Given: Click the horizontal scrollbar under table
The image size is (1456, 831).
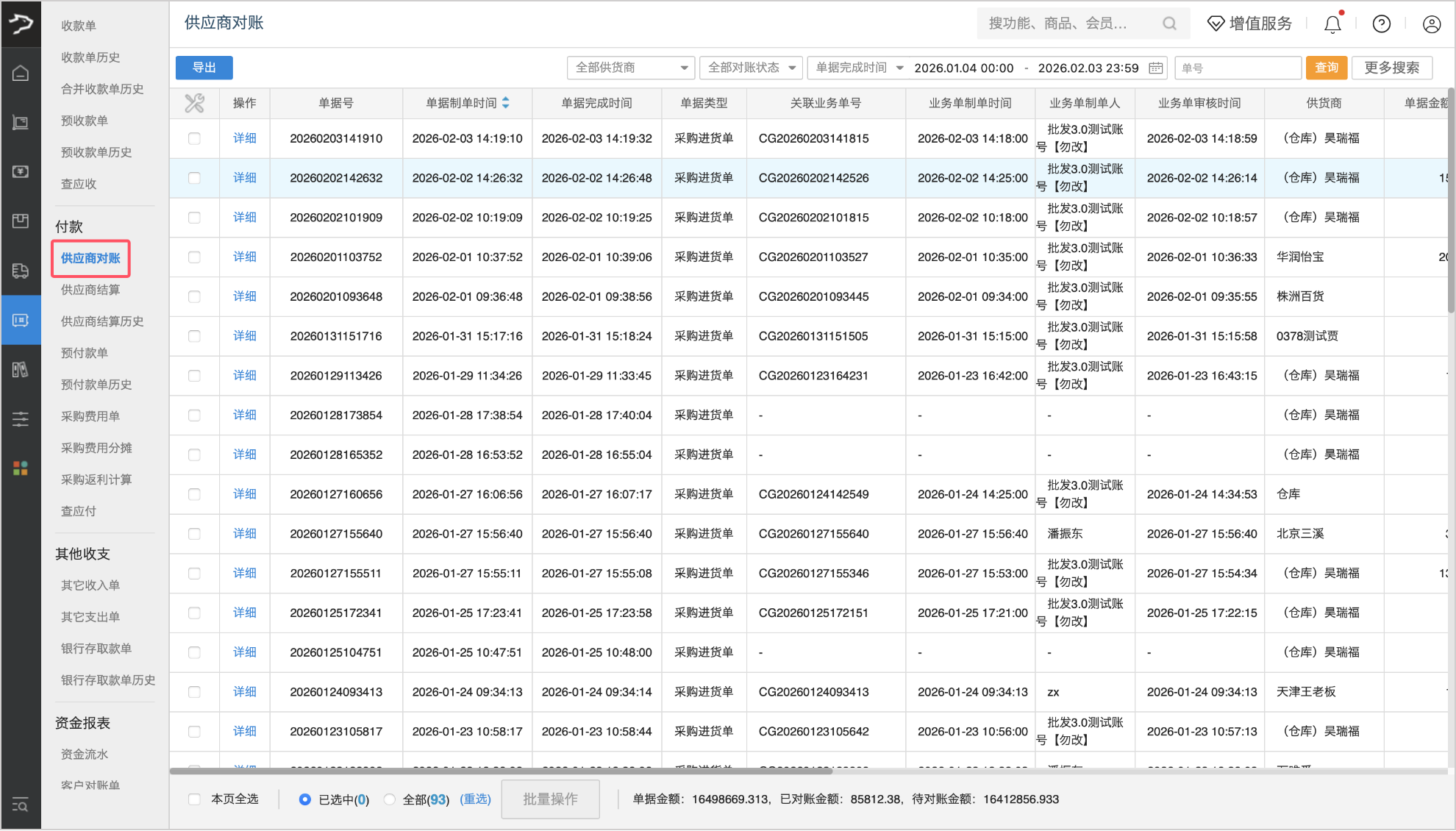Looking at the screenshot, I should (500, 771).
